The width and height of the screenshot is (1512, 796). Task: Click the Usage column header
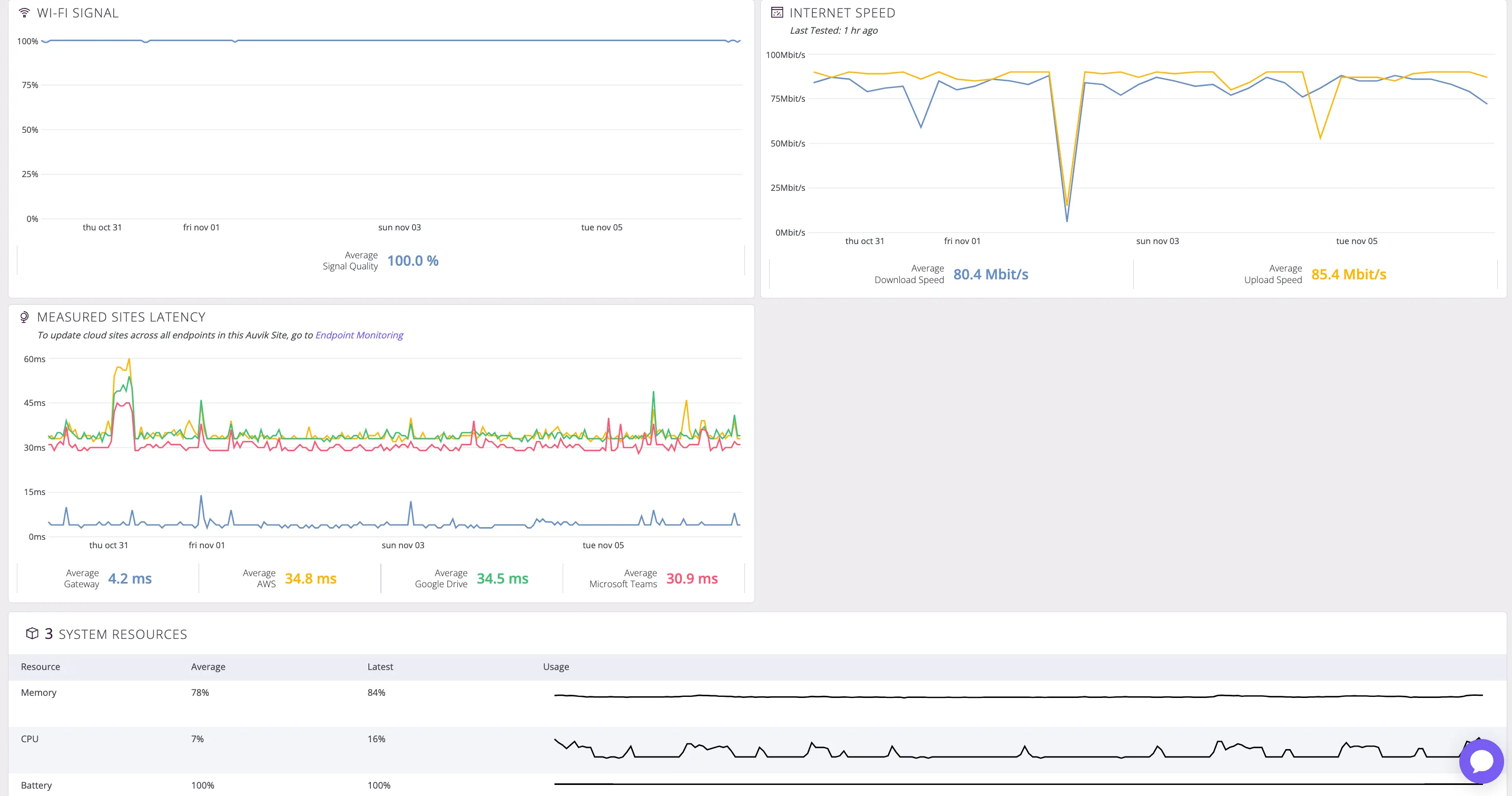tap(555, 667)
